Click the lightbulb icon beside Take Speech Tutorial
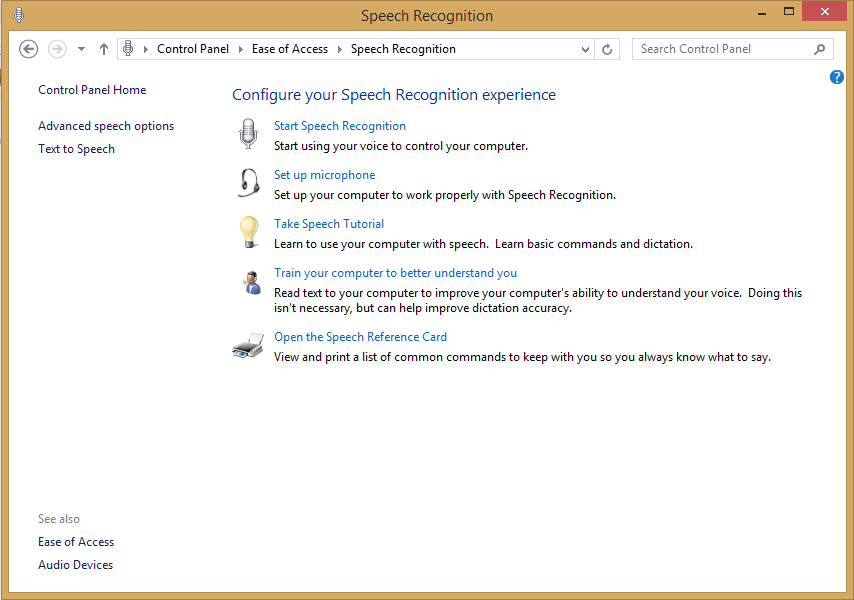 click(249, 232)
